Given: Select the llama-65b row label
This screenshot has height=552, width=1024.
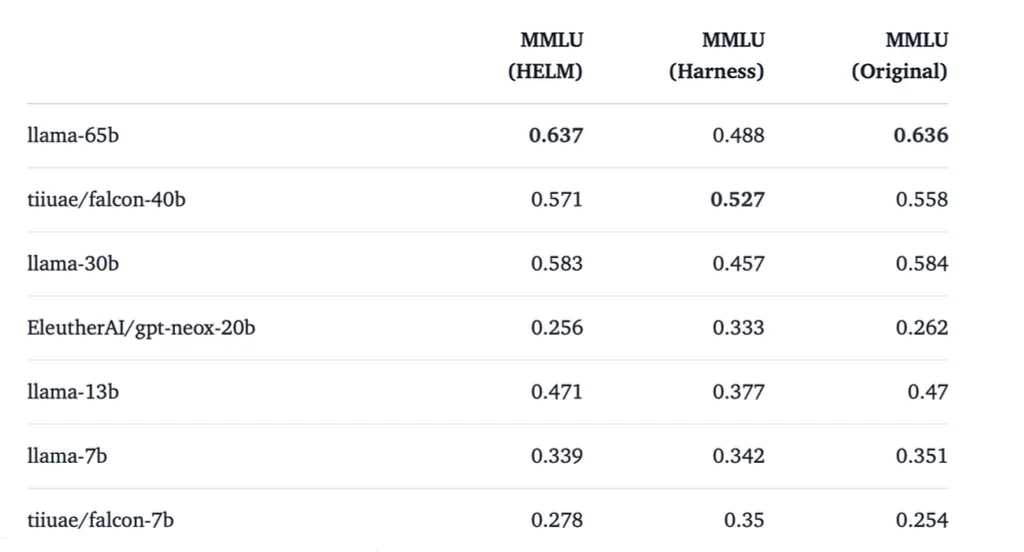Looking at the screenshot, I should tap(73, 135).
